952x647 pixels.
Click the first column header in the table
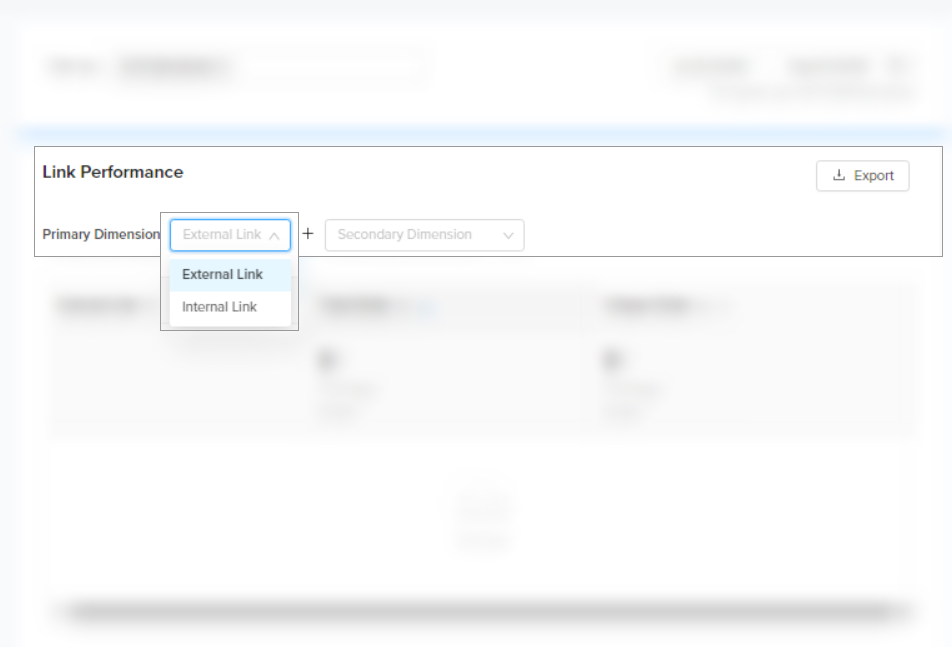(95, 307)
